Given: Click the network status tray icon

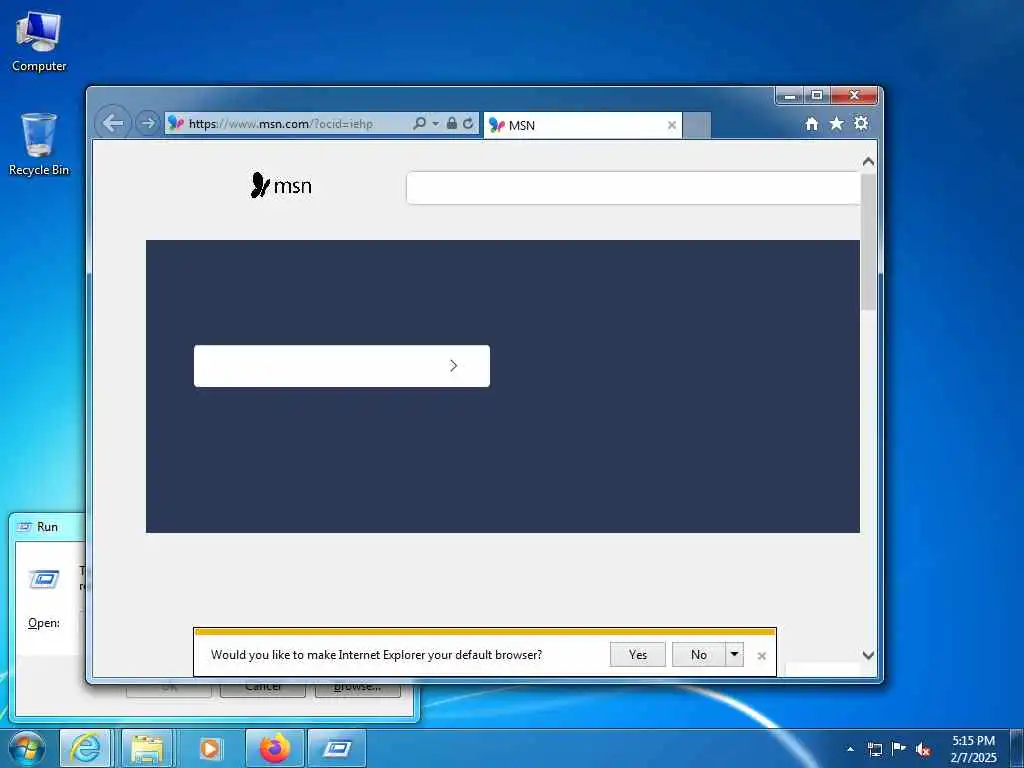Looking at the screenshot, I should point(874,749).
